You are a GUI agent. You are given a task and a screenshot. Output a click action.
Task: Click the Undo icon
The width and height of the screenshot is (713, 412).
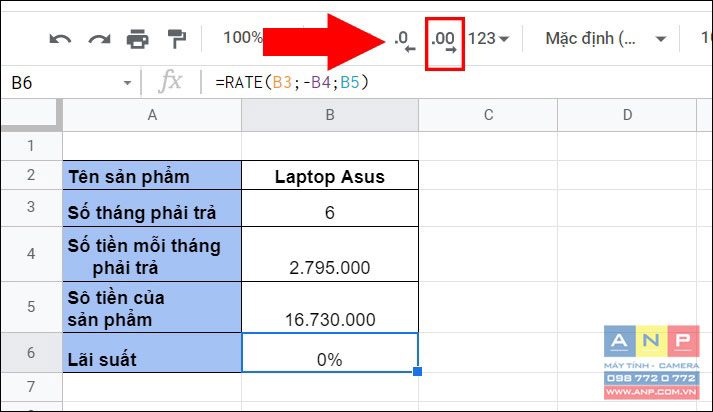point(60,39)
